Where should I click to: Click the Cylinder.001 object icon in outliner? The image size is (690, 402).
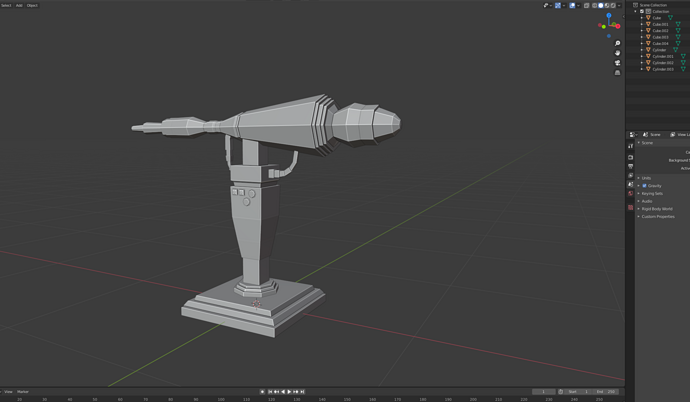[648, 56]
